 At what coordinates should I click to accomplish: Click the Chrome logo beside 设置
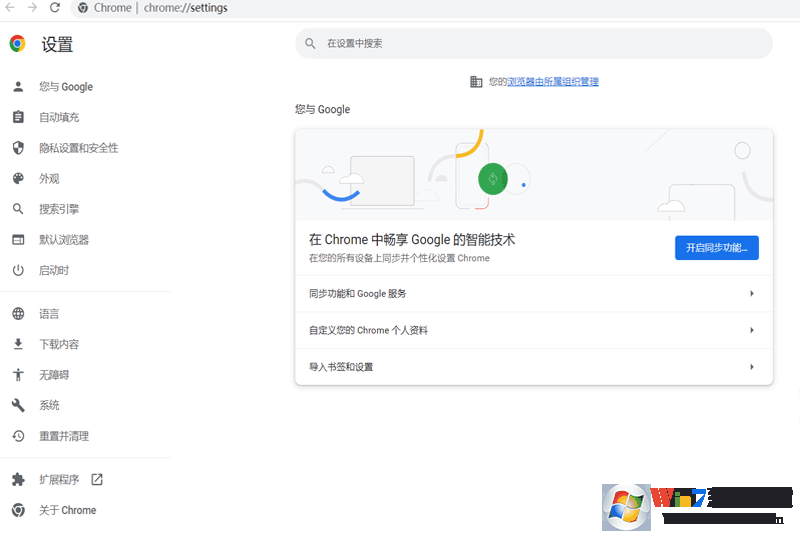click(18, 44)
